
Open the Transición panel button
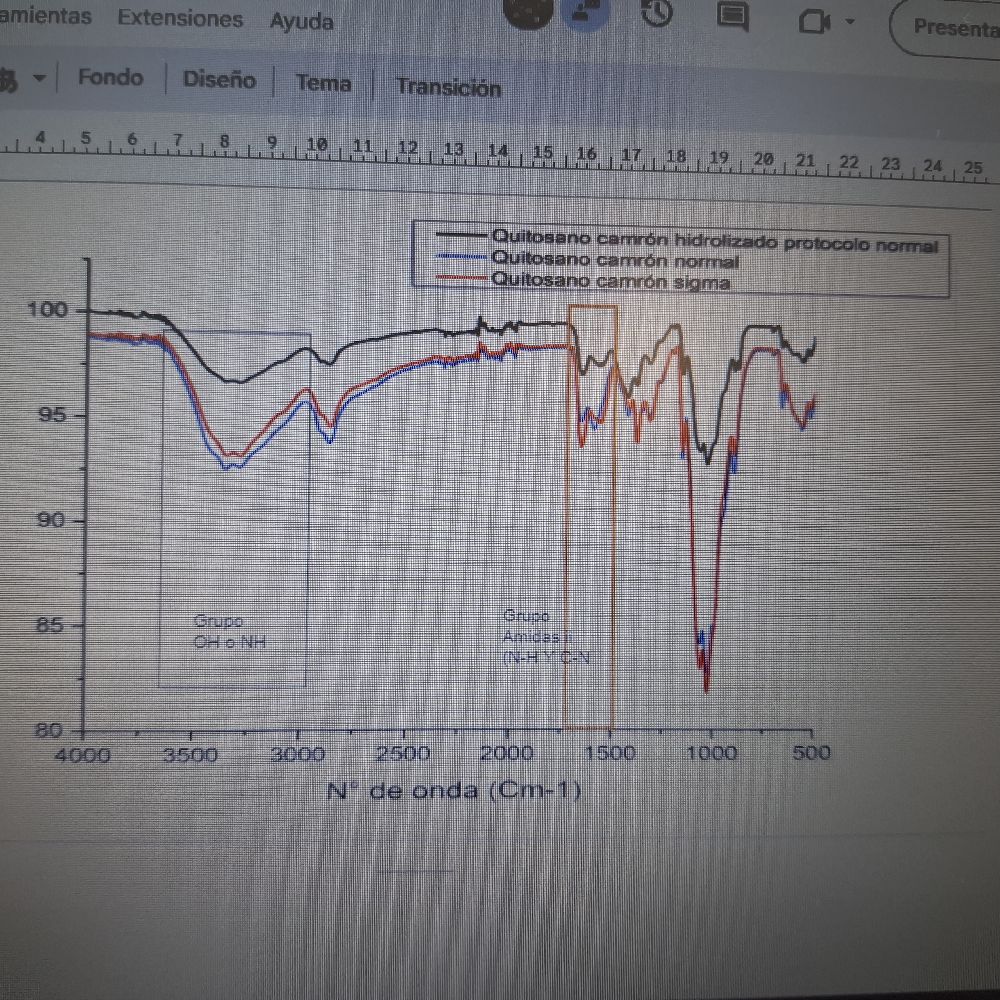448,87
